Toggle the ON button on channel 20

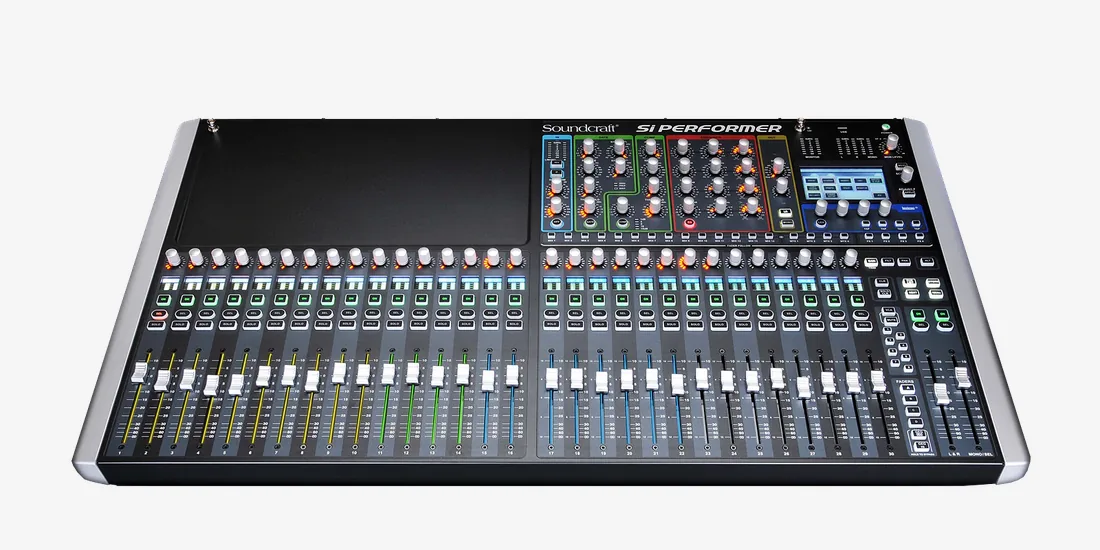623,300
